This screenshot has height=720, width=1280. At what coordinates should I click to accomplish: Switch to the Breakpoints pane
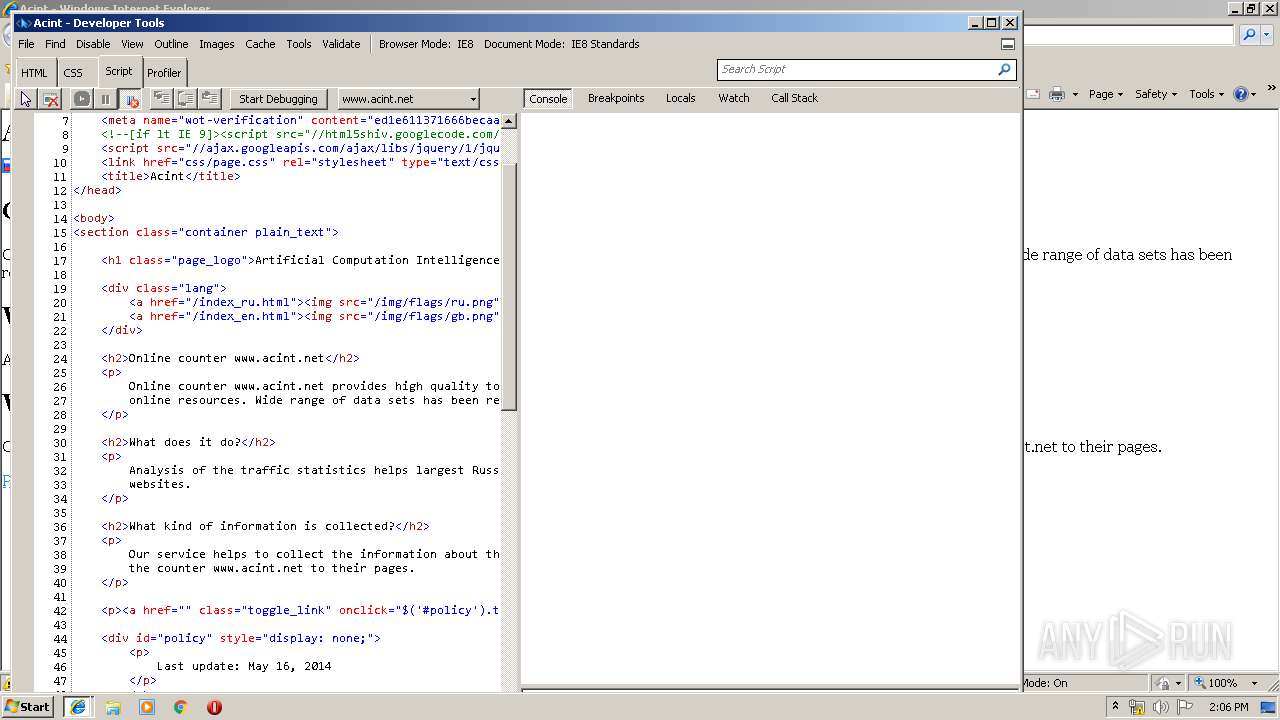coord(616,98)
